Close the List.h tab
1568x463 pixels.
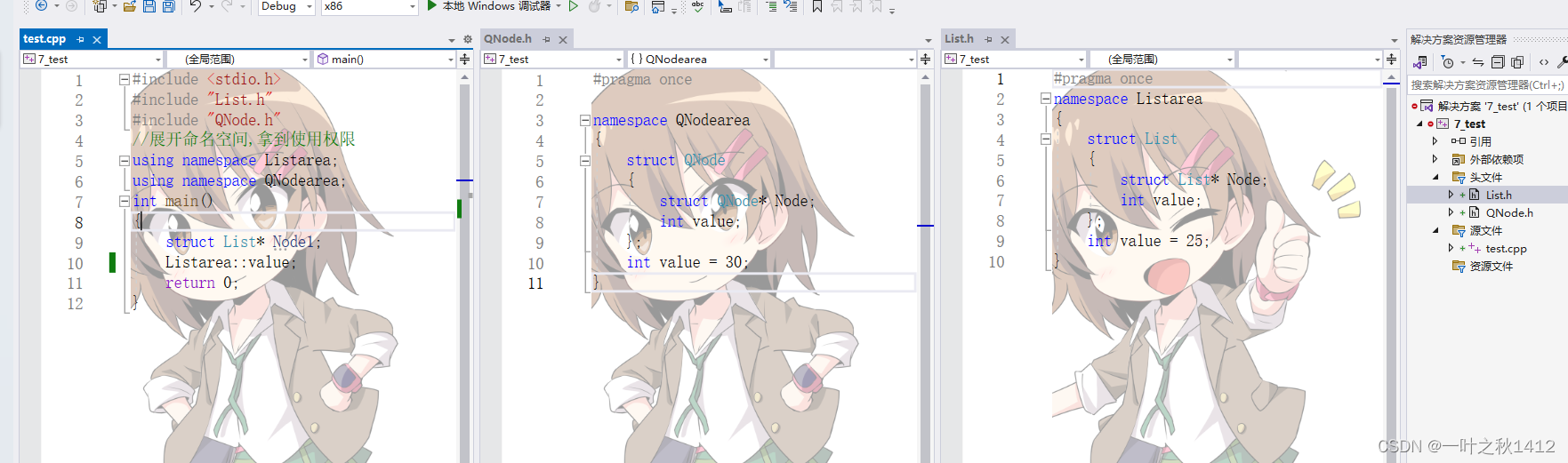1005,39
